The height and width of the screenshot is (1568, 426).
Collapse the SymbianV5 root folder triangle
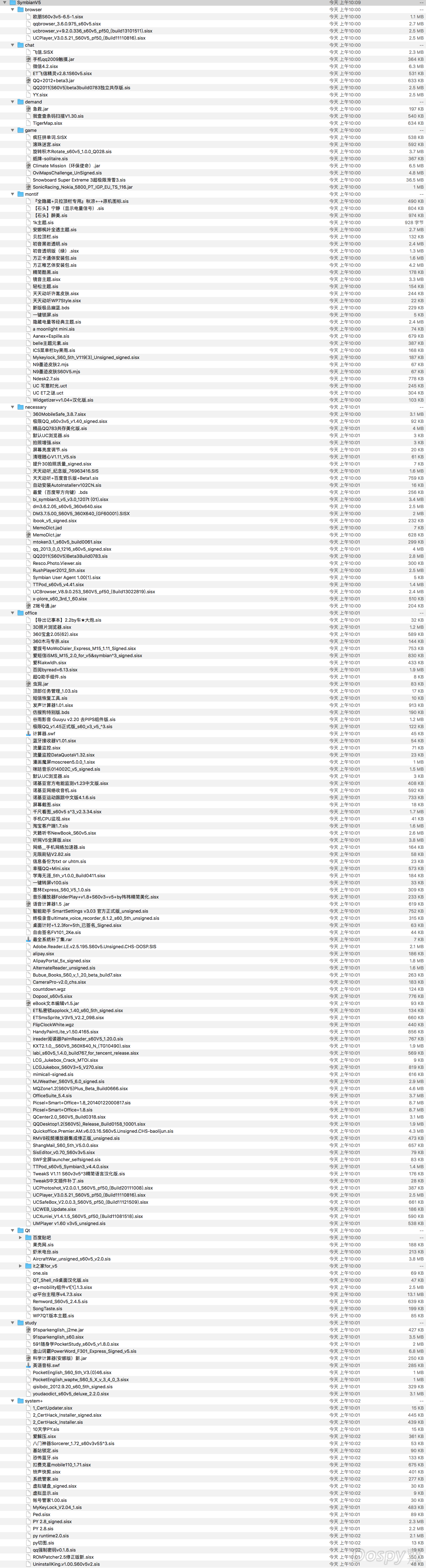pyautogui.click(x=5, y=3)
